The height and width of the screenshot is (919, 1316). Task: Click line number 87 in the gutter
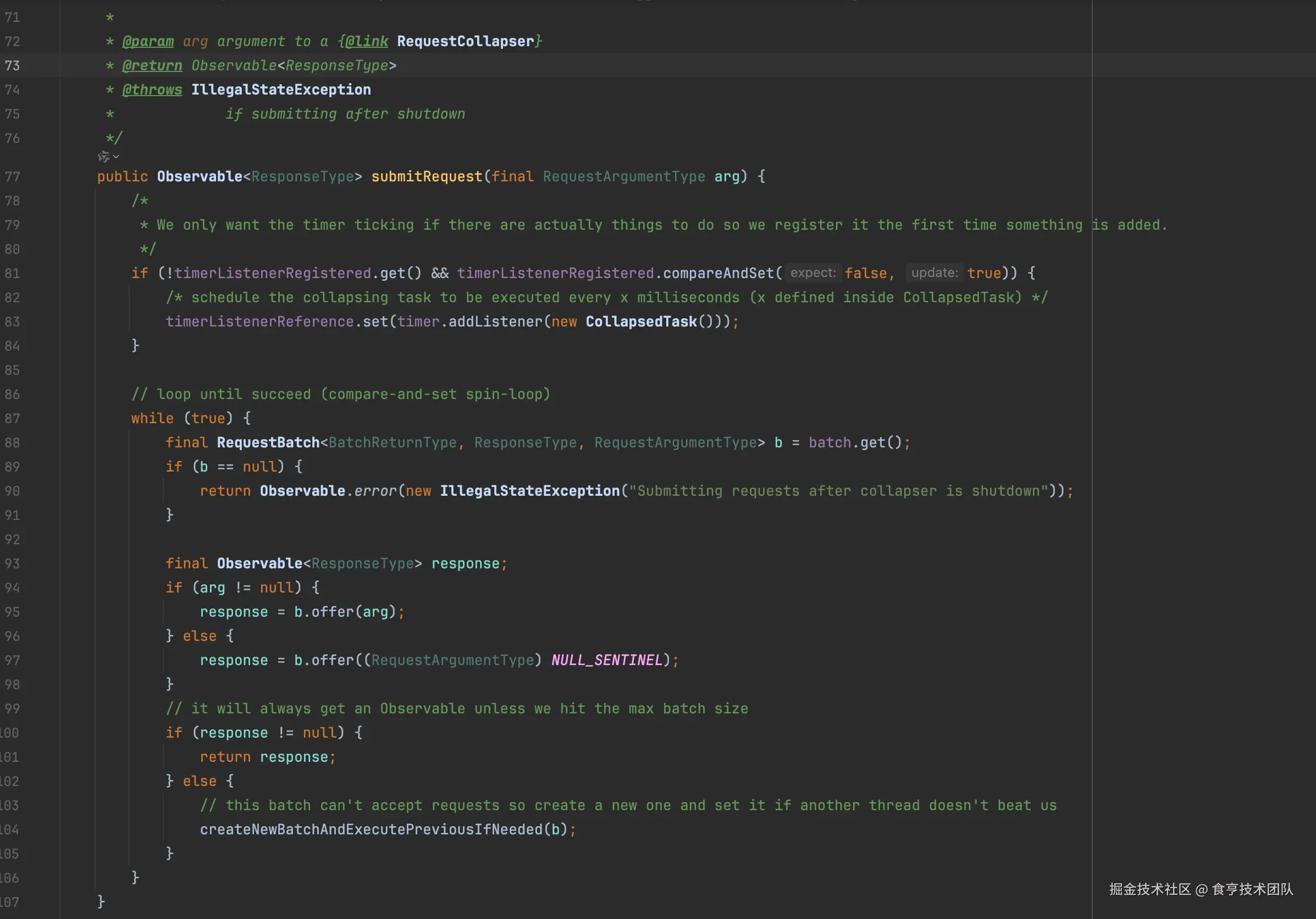pos(12,418)
